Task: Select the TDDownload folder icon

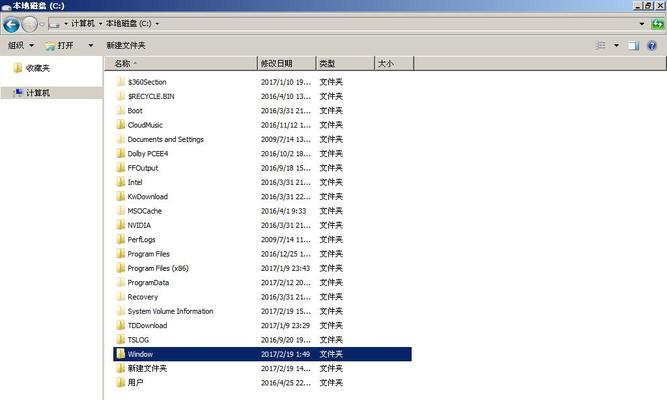Action: pyautogui.click(x=121, y=325)
